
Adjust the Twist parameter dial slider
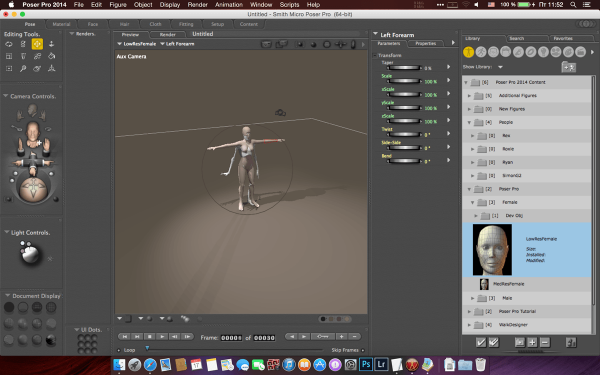404,134
